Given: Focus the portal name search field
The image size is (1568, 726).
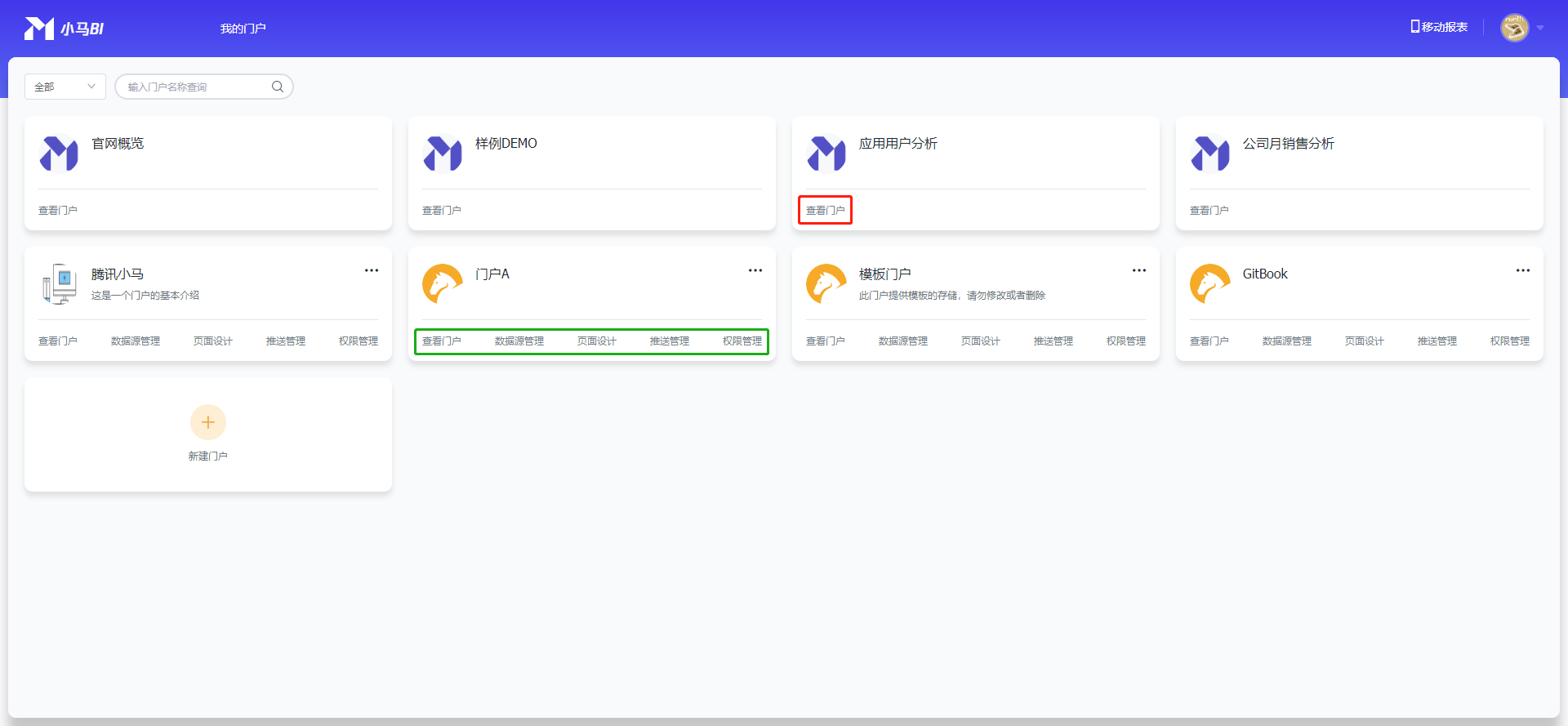Looking at the screenshot, I should click(196, 87).
